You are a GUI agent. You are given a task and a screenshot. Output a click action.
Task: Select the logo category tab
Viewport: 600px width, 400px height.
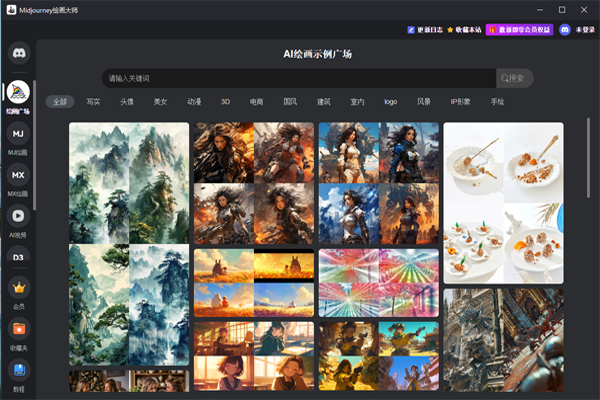(x=391, y=102)
